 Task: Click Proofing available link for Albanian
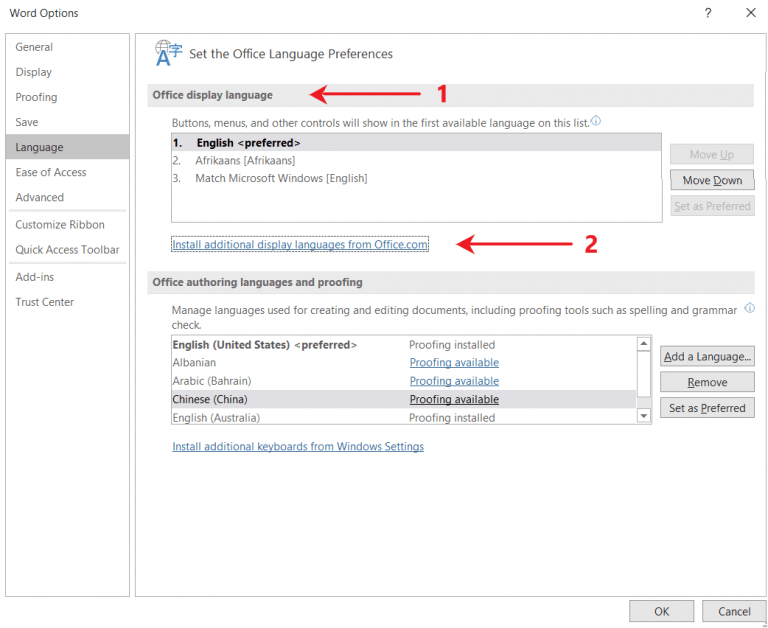(454, 362)
